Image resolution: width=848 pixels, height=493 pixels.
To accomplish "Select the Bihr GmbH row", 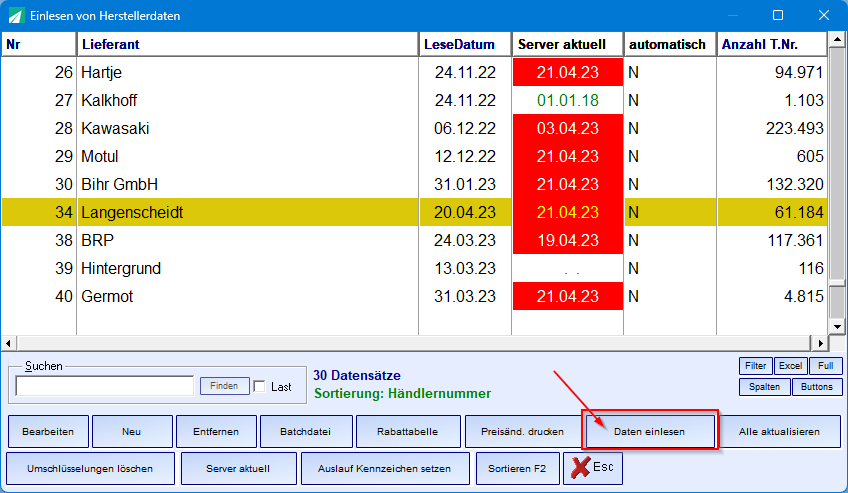I will click(x=414, y=184).
